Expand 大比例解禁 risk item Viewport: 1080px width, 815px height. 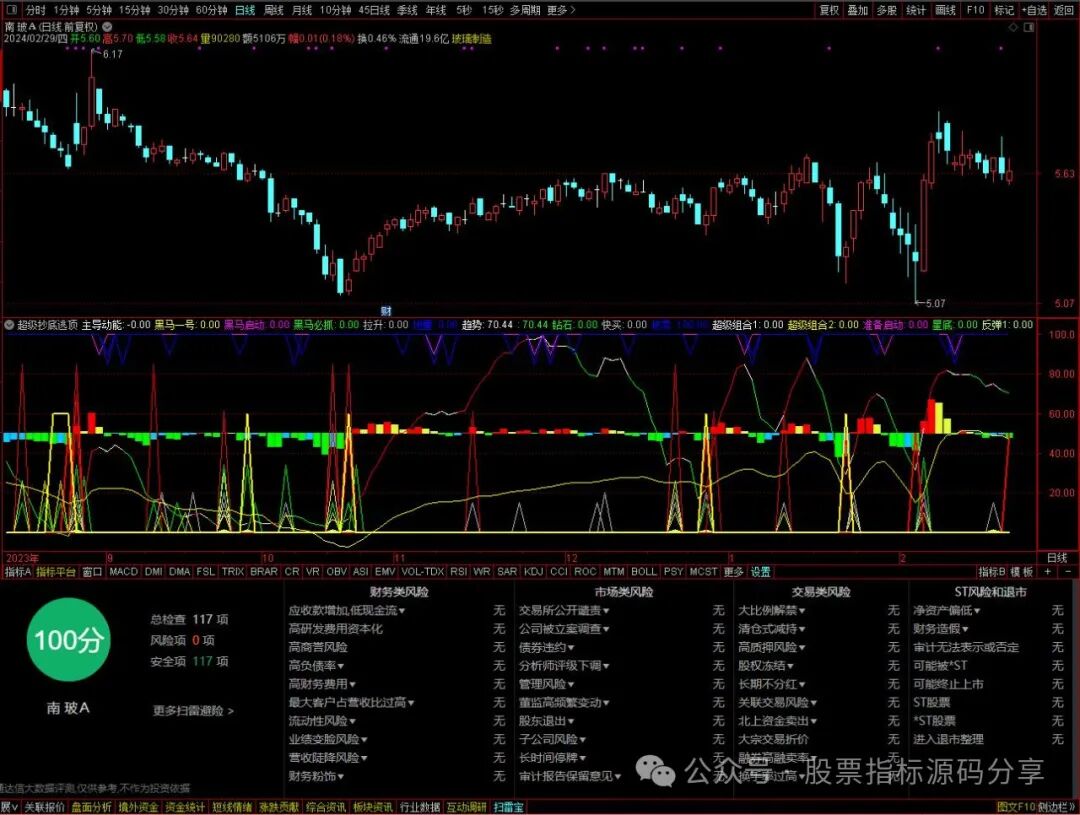pos(771,610)
